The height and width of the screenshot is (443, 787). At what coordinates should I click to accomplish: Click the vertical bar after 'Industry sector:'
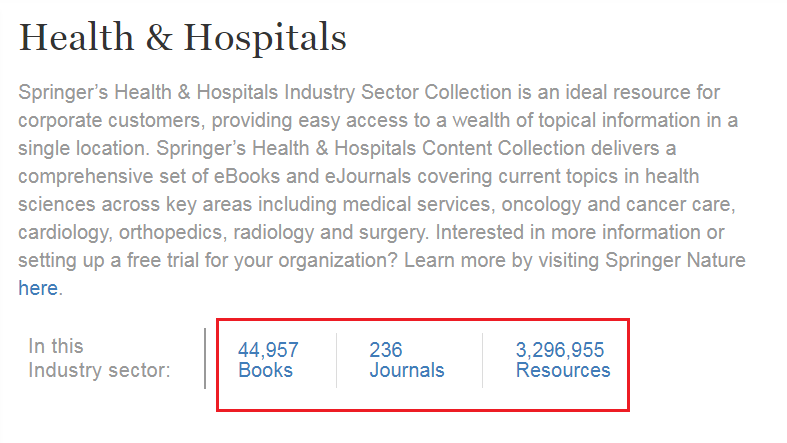click(x=205, y=358)
